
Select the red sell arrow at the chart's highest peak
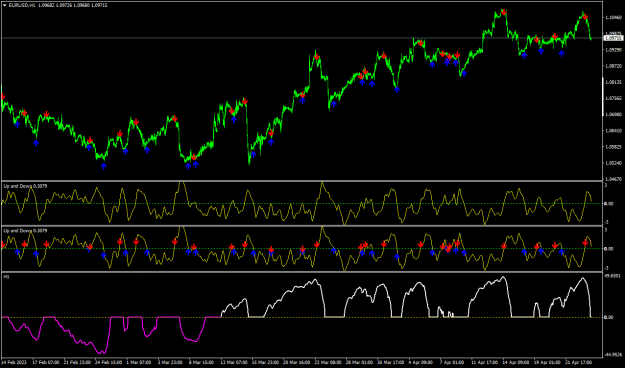(504, 12)
